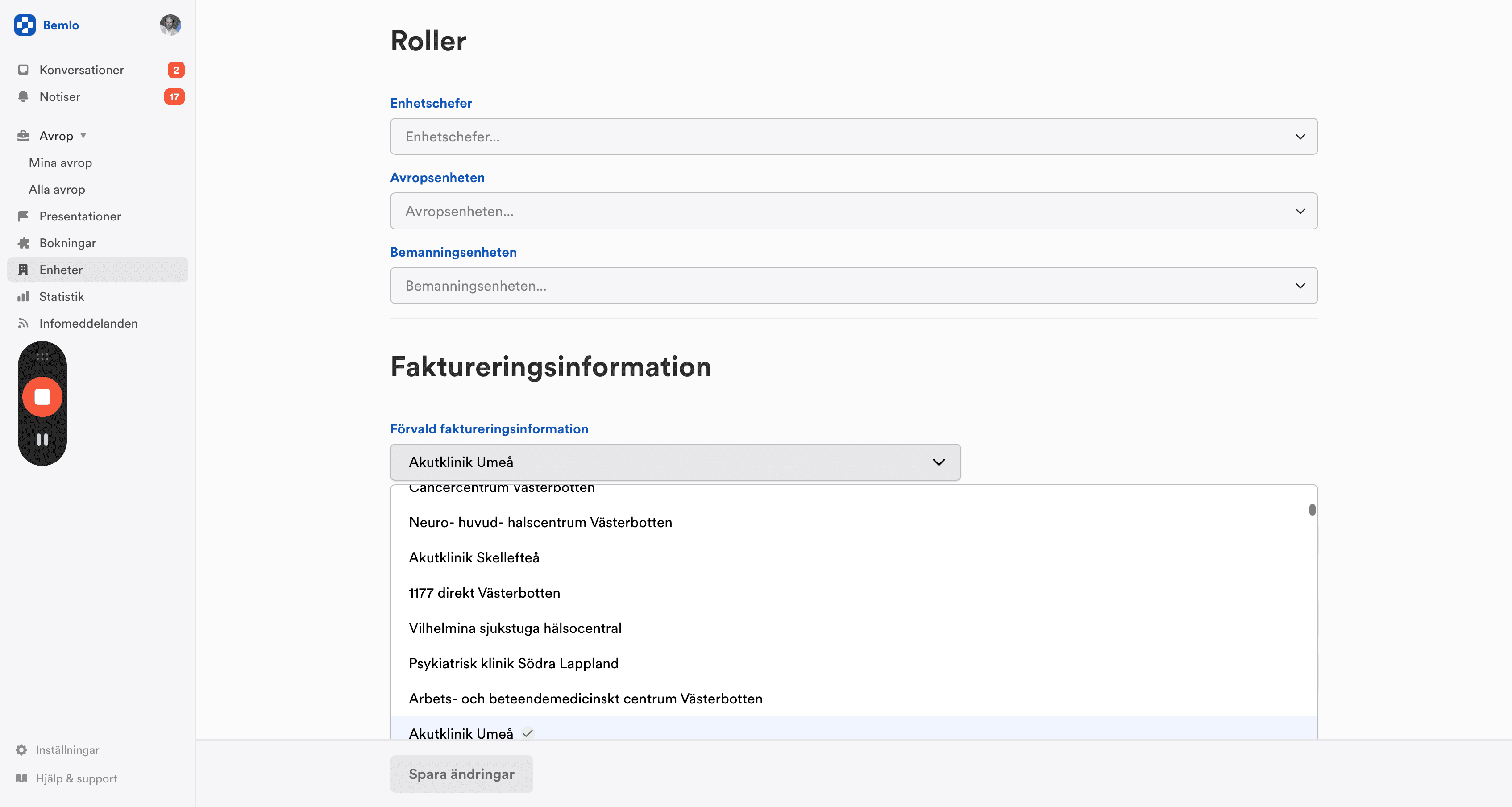The height and width of the screenshot is (807, 1512).
Task: Click the Bokningar puzzle icon
Action: [x=23, y=243]
